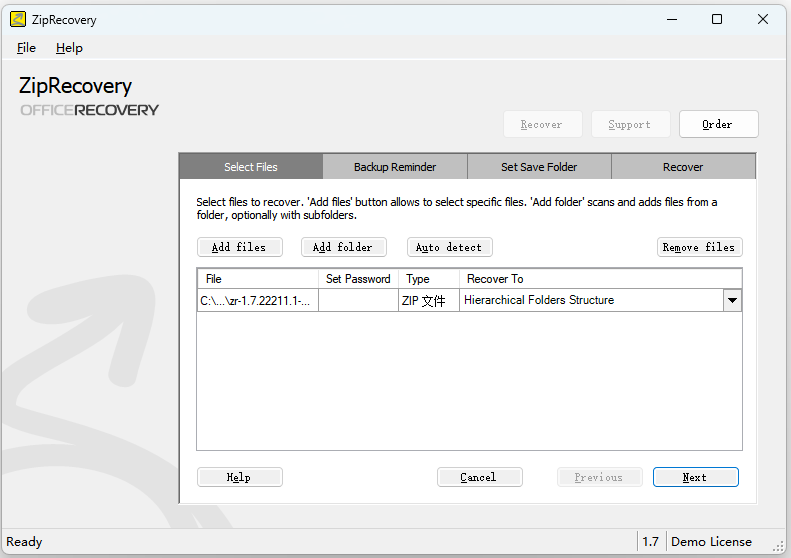Click the 'Ready' status bar text
Viewport: 791px width, 558px height.
click(x=24, y=542)
